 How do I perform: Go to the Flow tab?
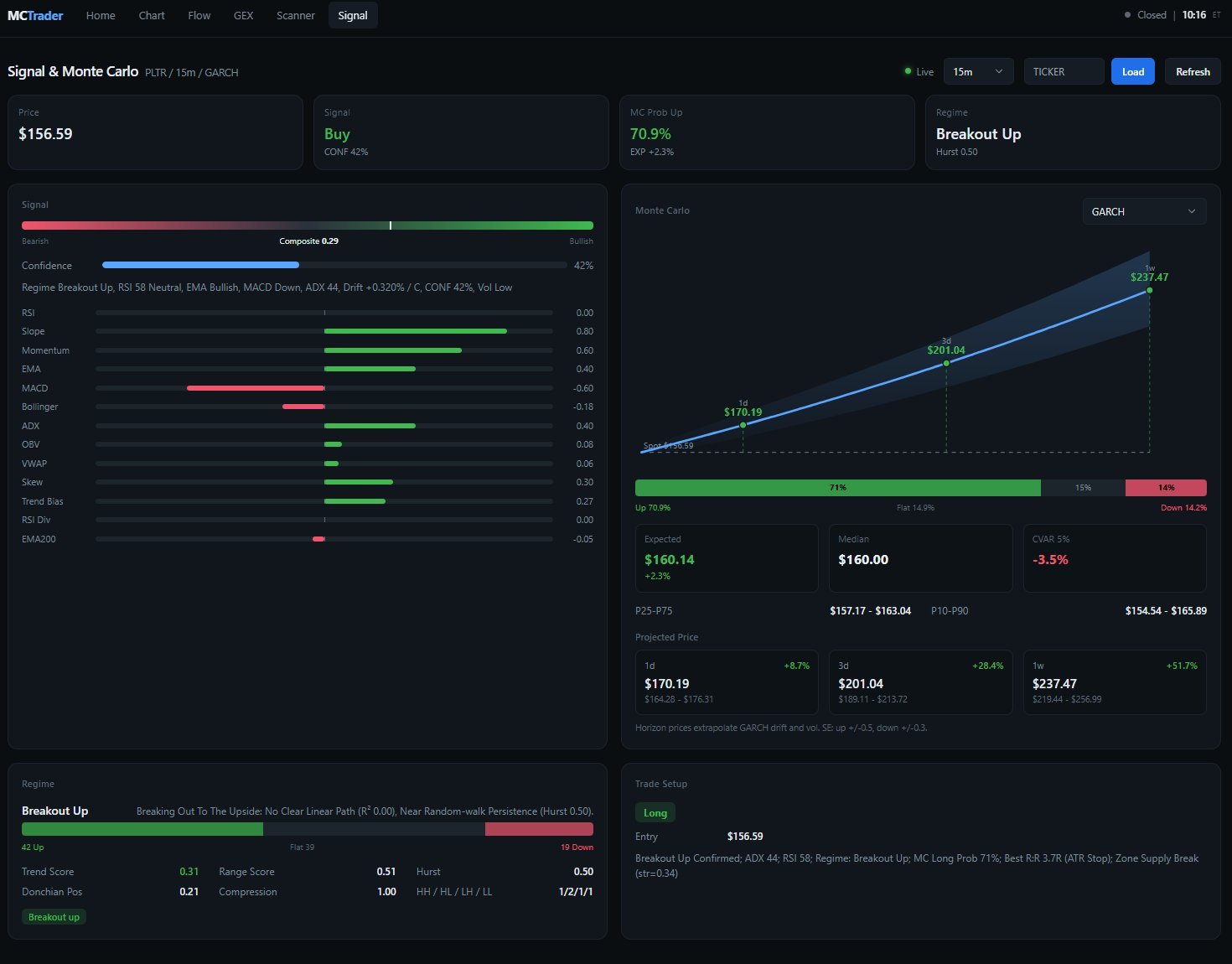tap(199, 15)
